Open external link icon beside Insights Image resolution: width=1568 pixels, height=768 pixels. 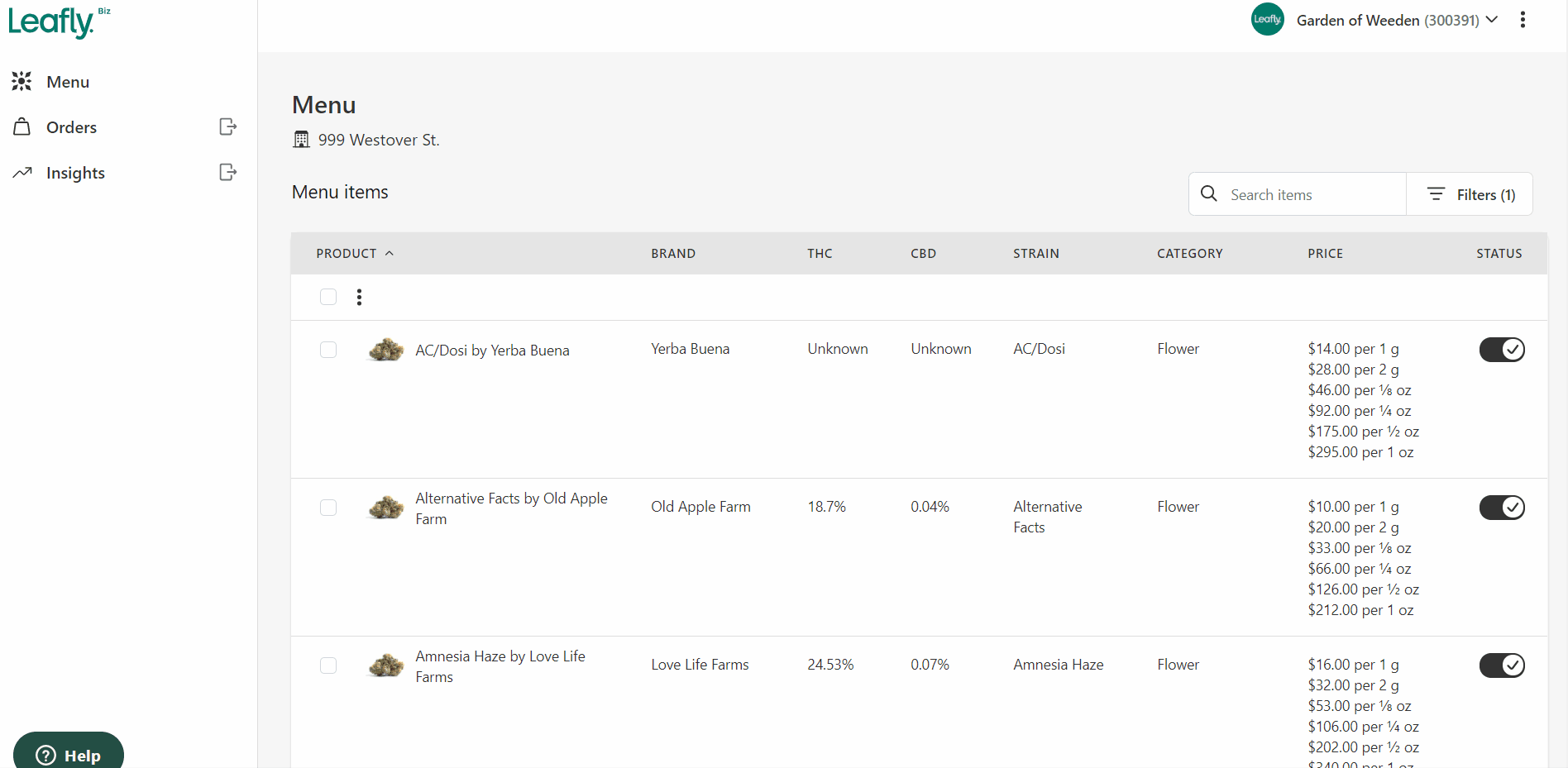(228, 172)
